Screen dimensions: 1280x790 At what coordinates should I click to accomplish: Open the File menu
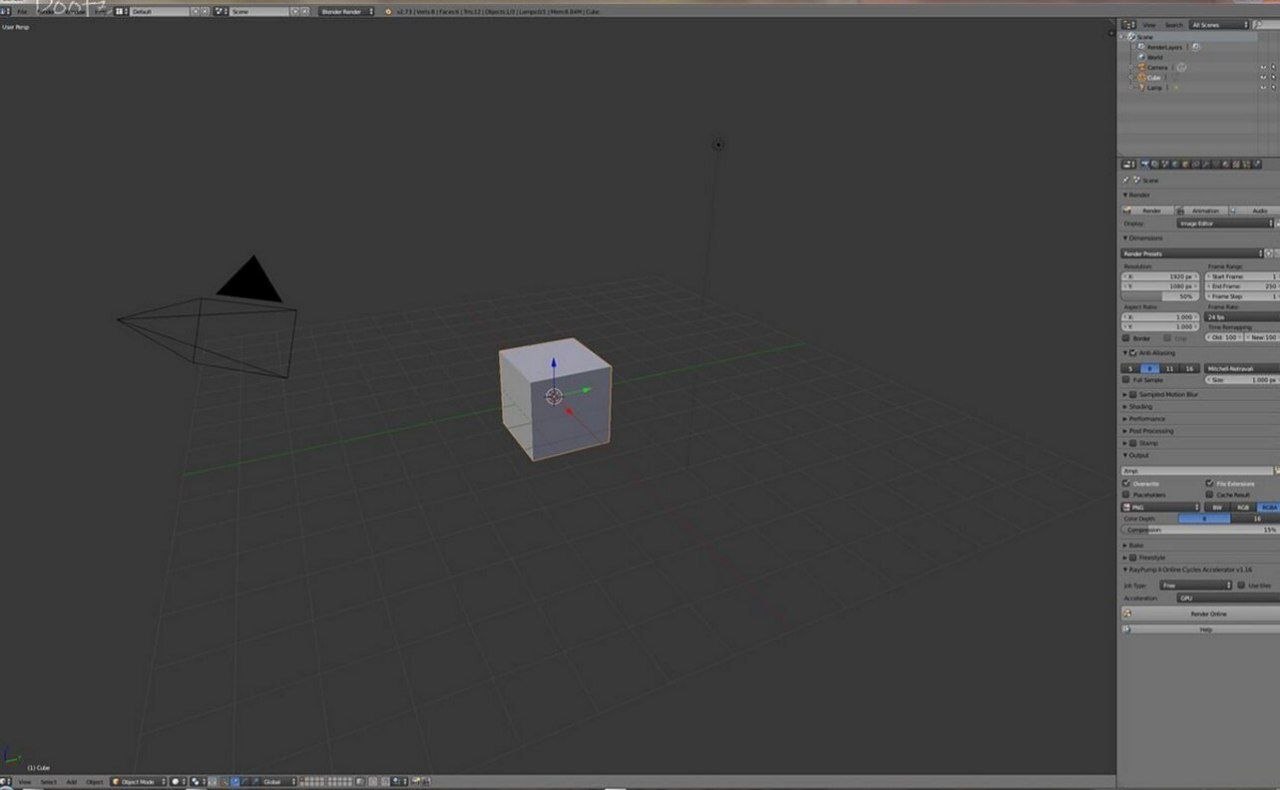(x=22, y=11)
